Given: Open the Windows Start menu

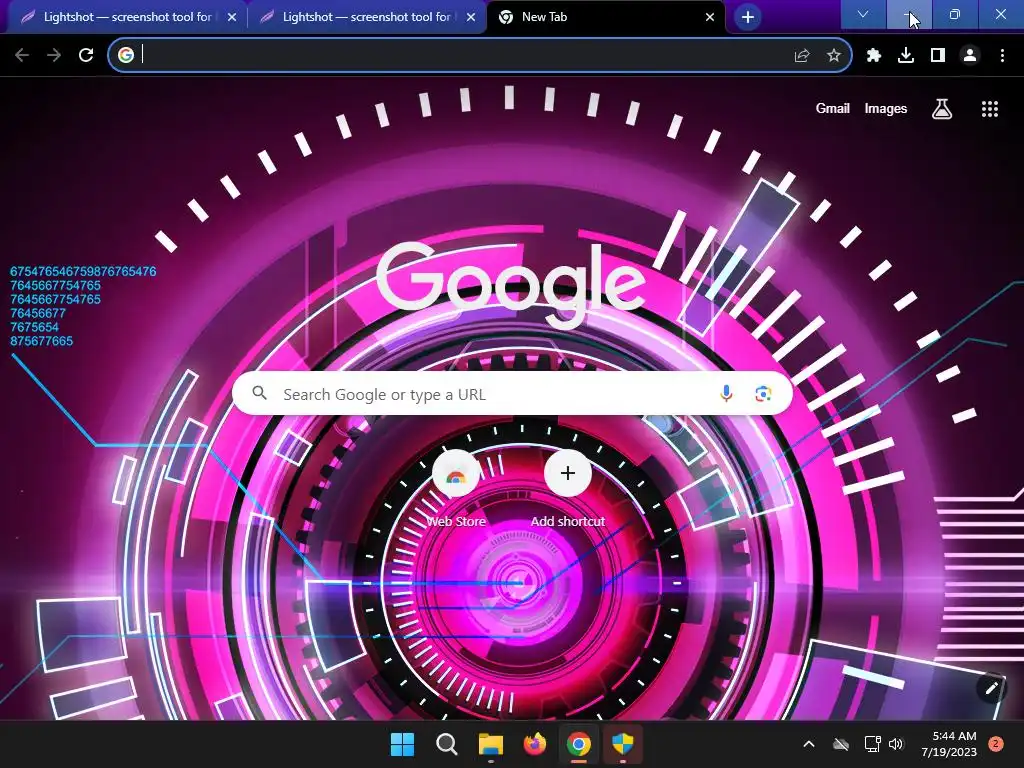Looking at the screenshot, I should (402, 744).
